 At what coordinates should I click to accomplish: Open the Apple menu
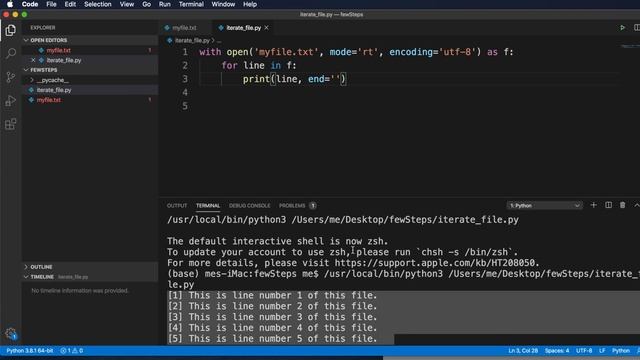pyautogui.click(x=10, y=4)
